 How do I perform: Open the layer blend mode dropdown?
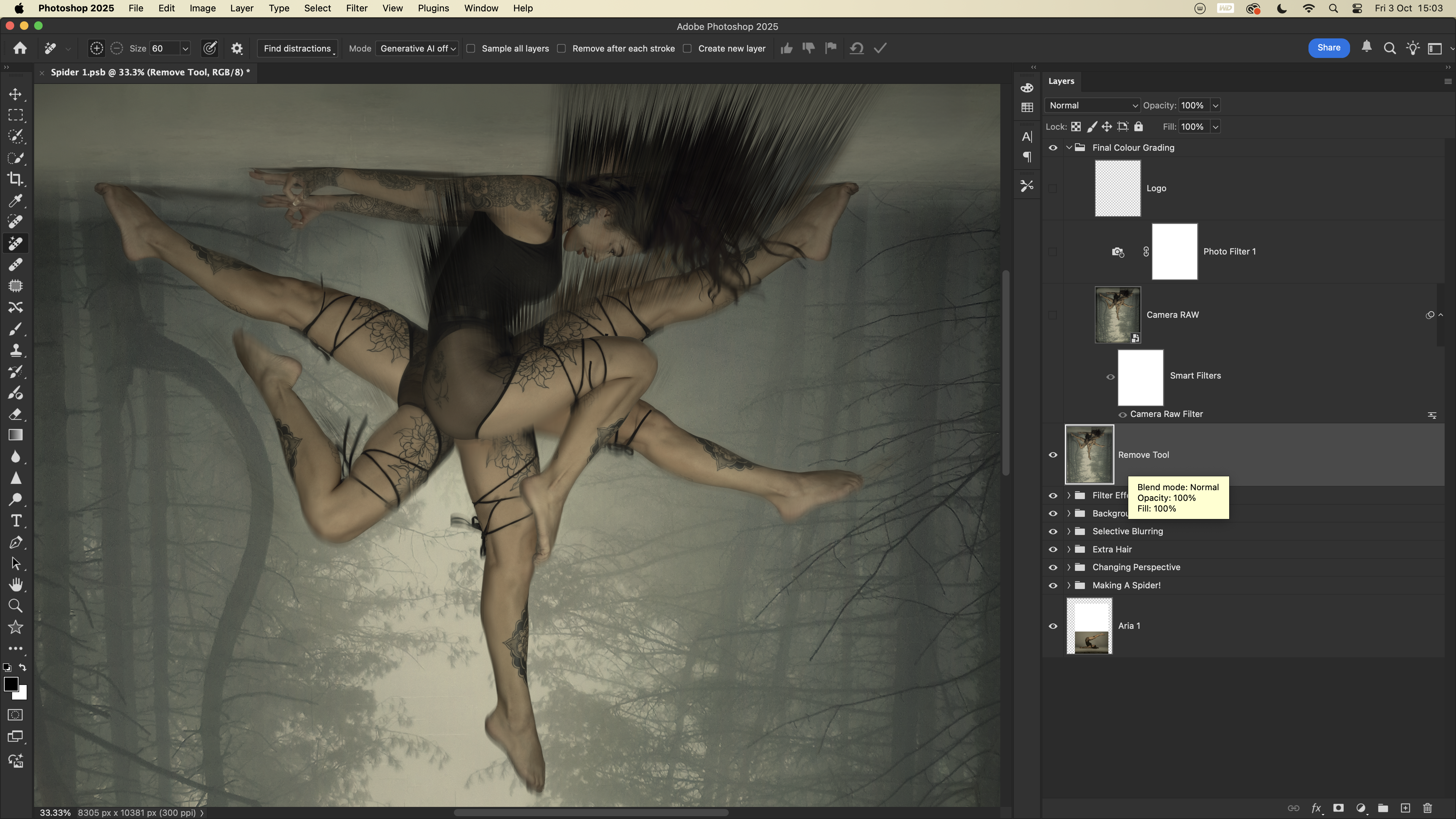coord(1092,106)
